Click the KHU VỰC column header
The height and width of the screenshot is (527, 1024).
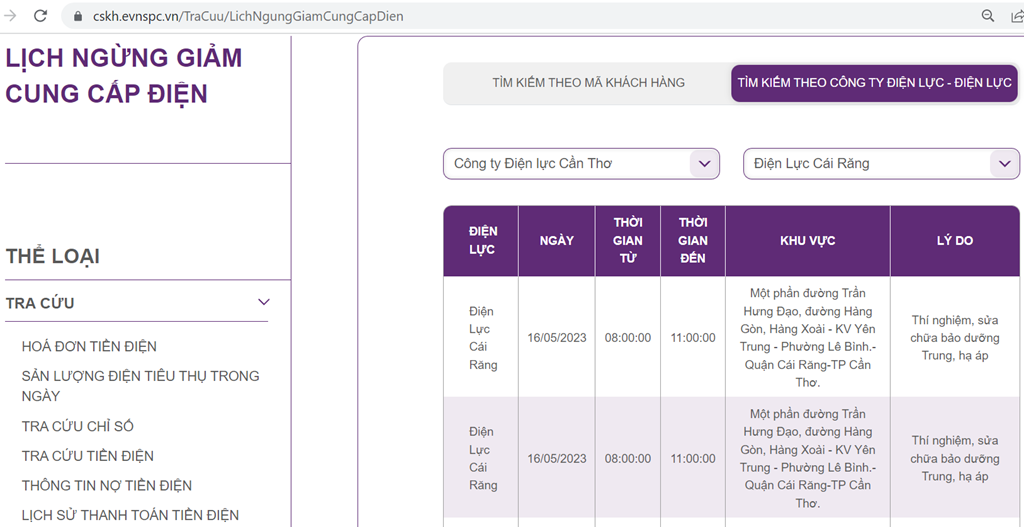point(807,241)
